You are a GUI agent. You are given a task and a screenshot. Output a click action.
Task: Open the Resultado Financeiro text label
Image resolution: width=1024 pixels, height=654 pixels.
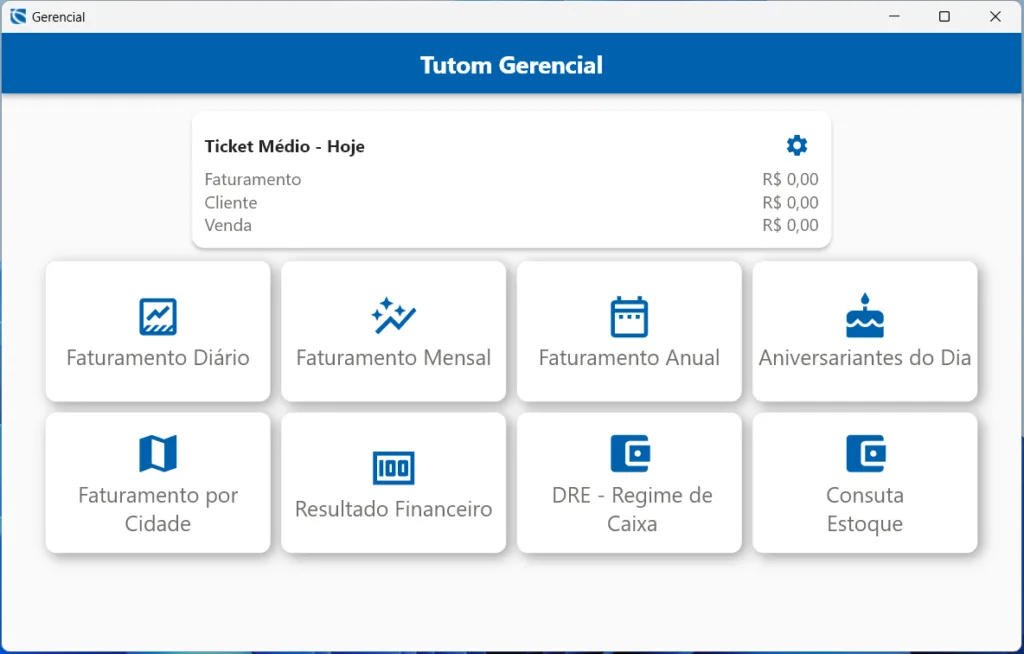point(393,509)
